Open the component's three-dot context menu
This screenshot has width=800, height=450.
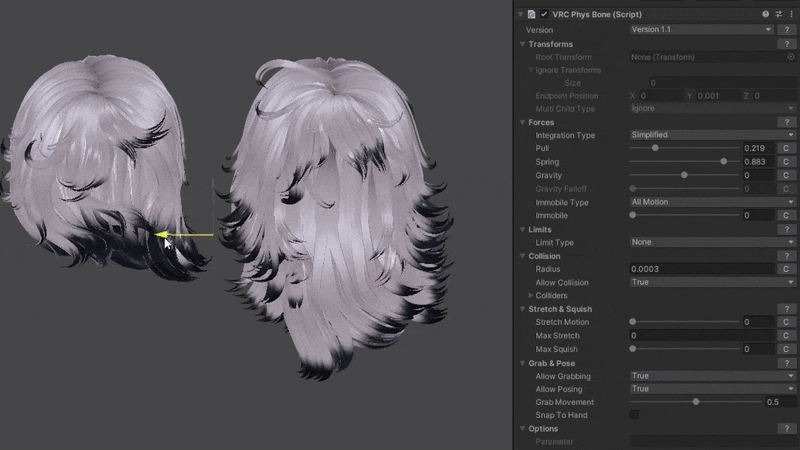pyautogui.click(x=791, y=15)
